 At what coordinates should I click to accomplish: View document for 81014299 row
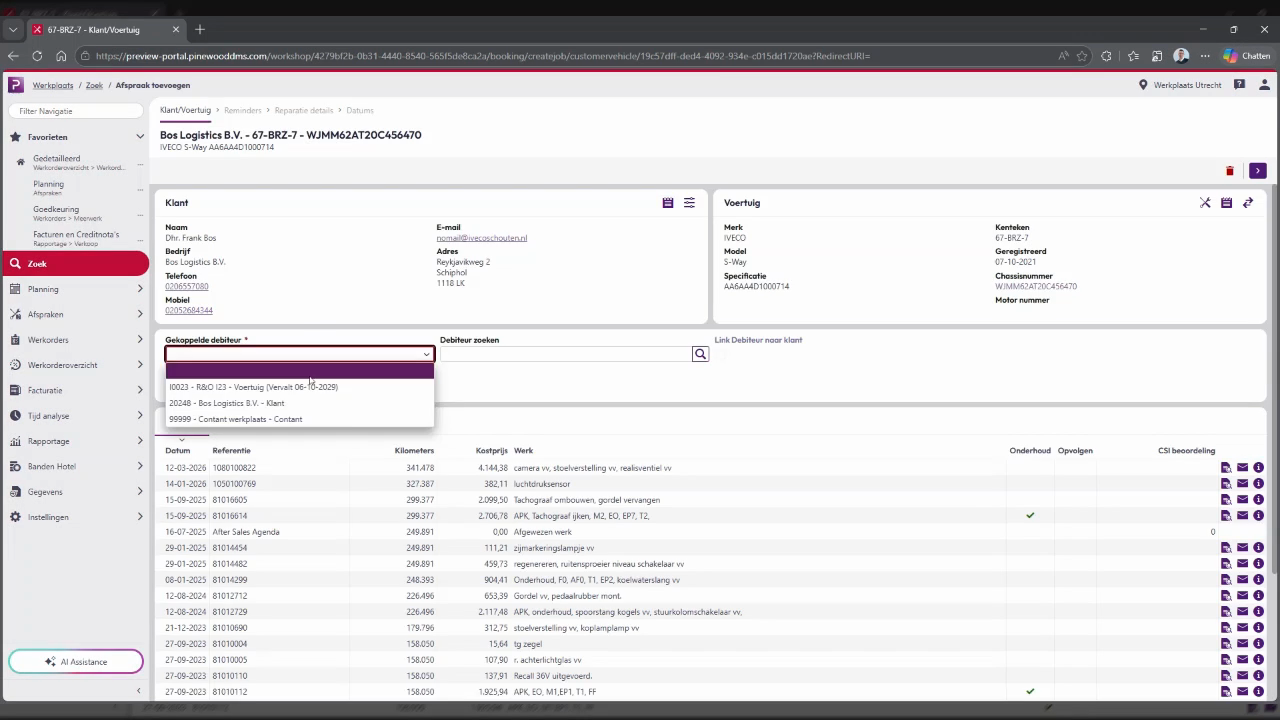click(1226, 580)
